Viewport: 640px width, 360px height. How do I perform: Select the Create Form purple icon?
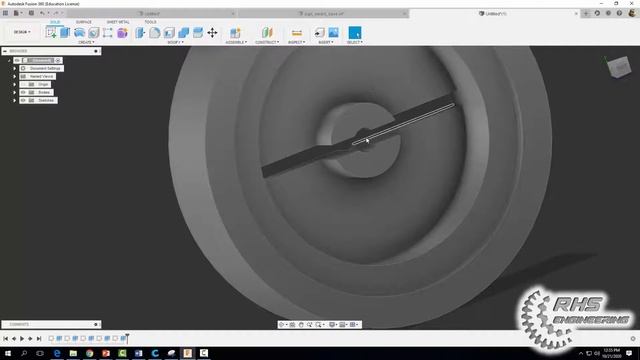point(122,33)
